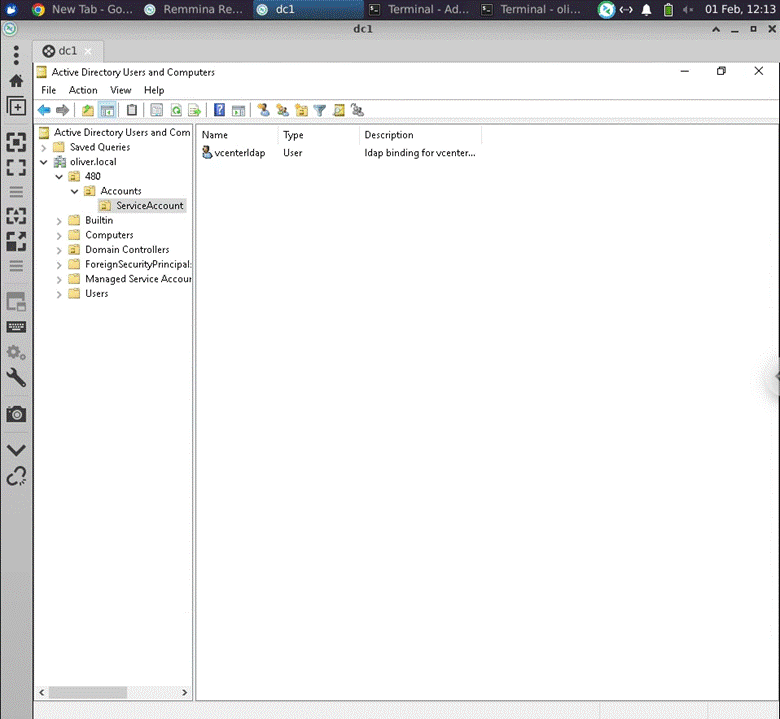Click 'ldap binding for vcenter...' description cell
The image size is (780, 719).
pyautogui.click(x=420, y=153)
